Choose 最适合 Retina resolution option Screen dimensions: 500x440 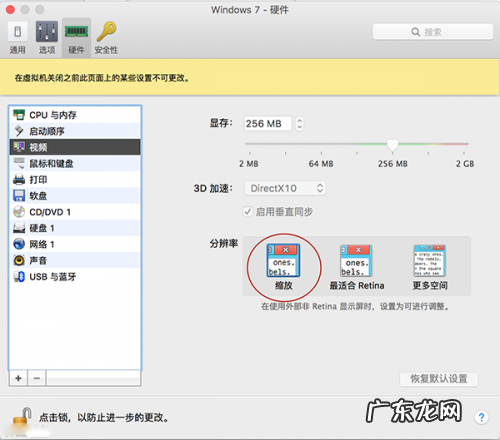pos(357,267)
